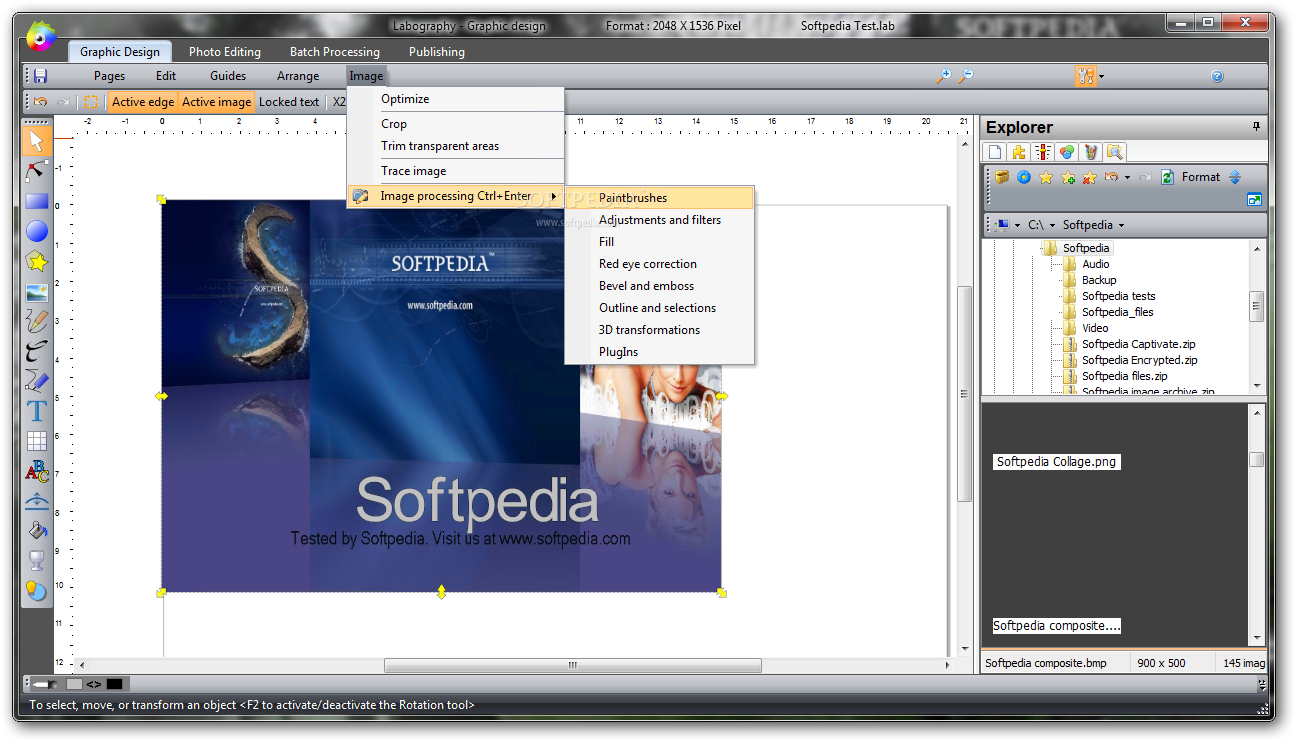Viewport: 1296px width, 742px height.
Task: Open the Explorer undo history dropdown arrow
Action: pyautogui.click(x=1127, y=177)
